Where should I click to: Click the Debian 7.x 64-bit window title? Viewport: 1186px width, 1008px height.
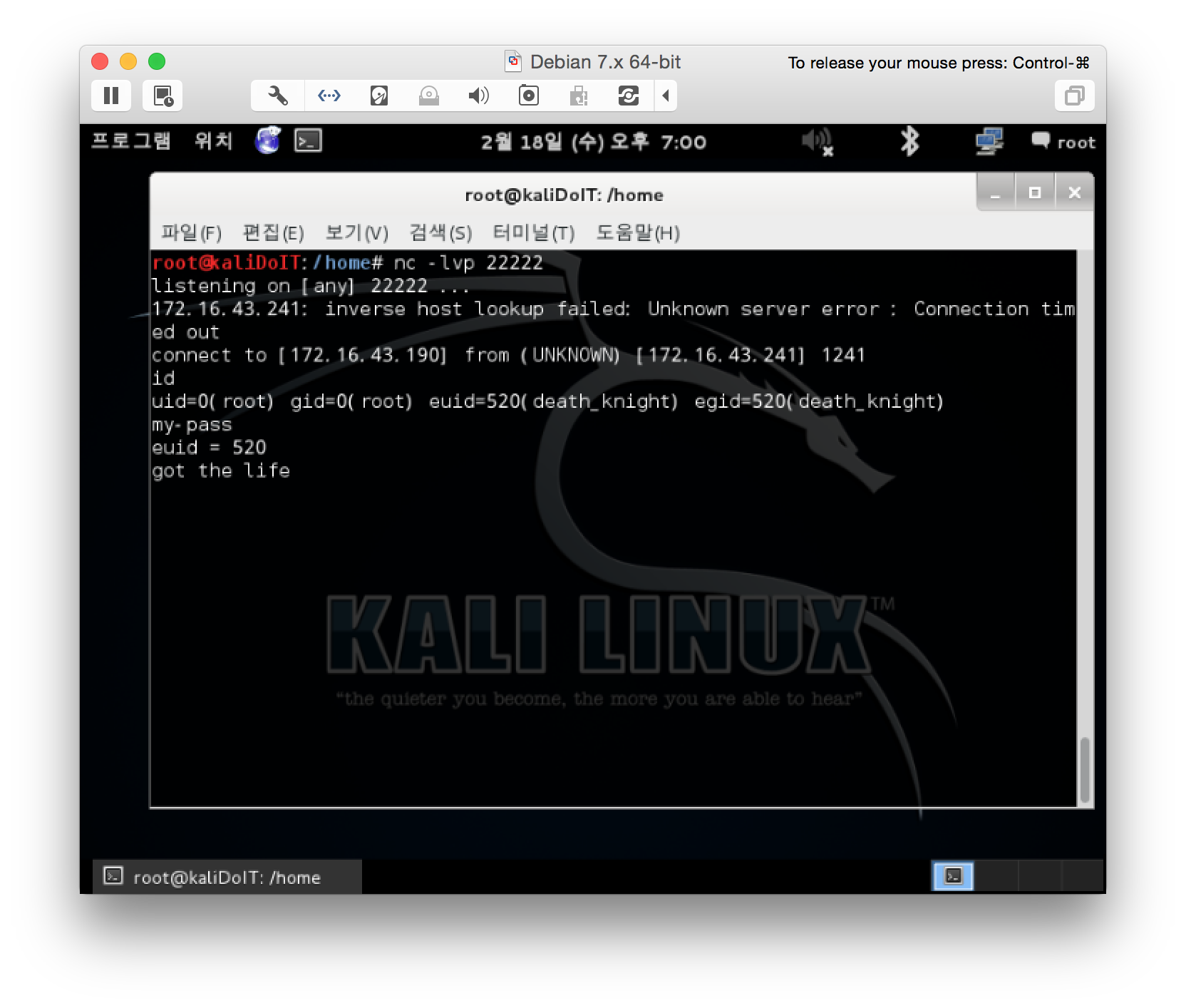click(605, 62)
